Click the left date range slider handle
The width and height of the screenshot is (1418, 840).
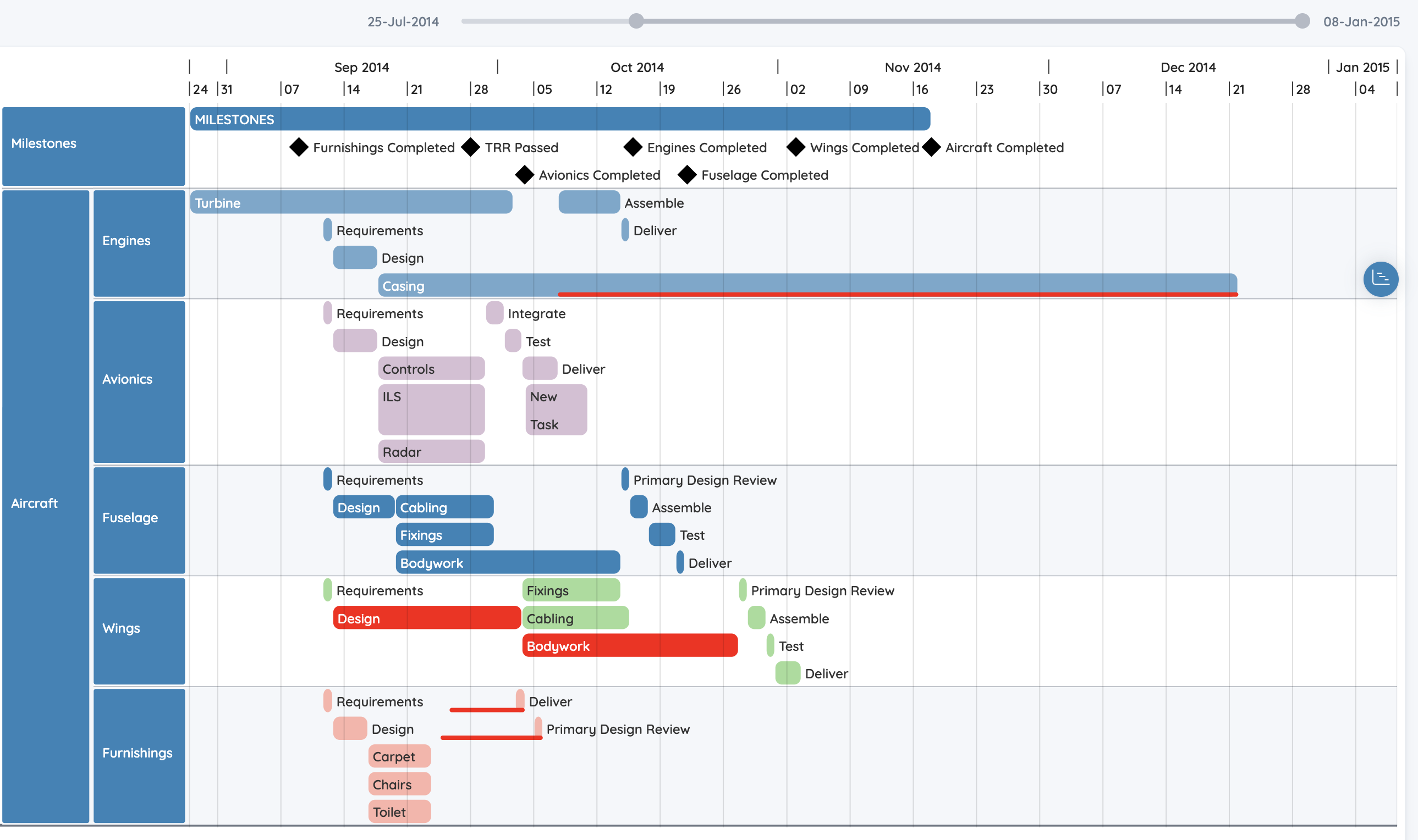tap(636, 21)
